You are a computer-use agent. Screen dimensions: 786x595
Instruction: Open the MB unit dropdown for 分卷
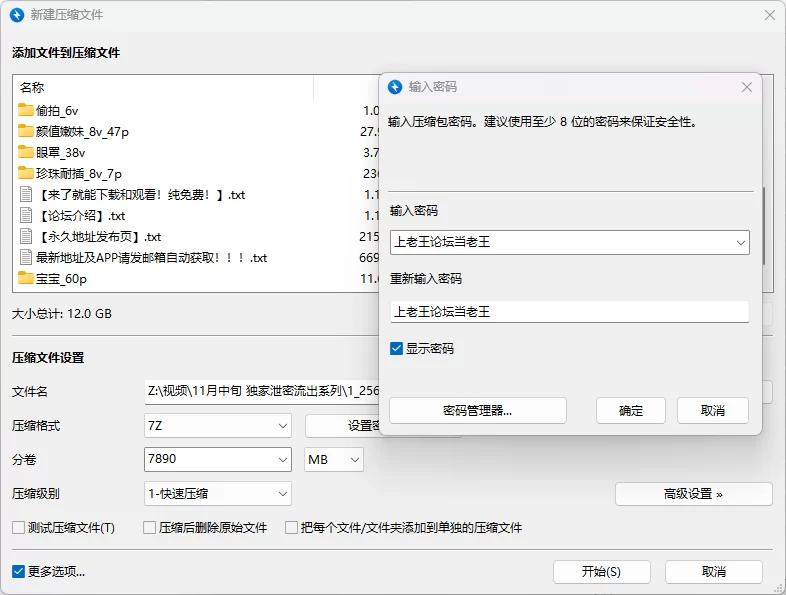pyautogui.click(x=334, y=460)
